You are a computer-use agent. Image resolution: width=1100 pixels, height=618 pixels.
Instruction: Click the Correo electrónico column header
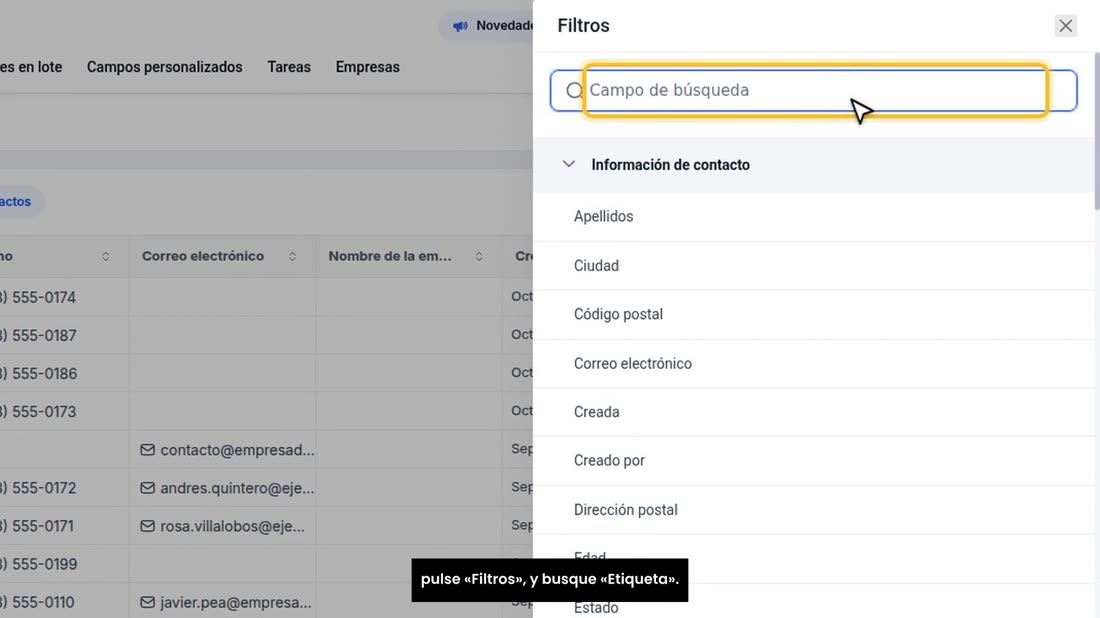tap(203, 257)
